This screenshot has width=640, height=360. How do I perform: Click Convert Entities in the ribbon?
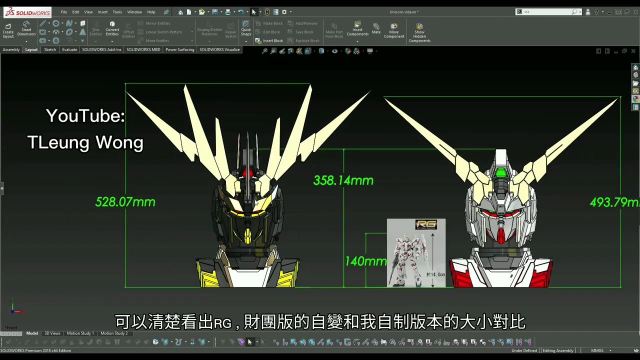tap(112, 29)
